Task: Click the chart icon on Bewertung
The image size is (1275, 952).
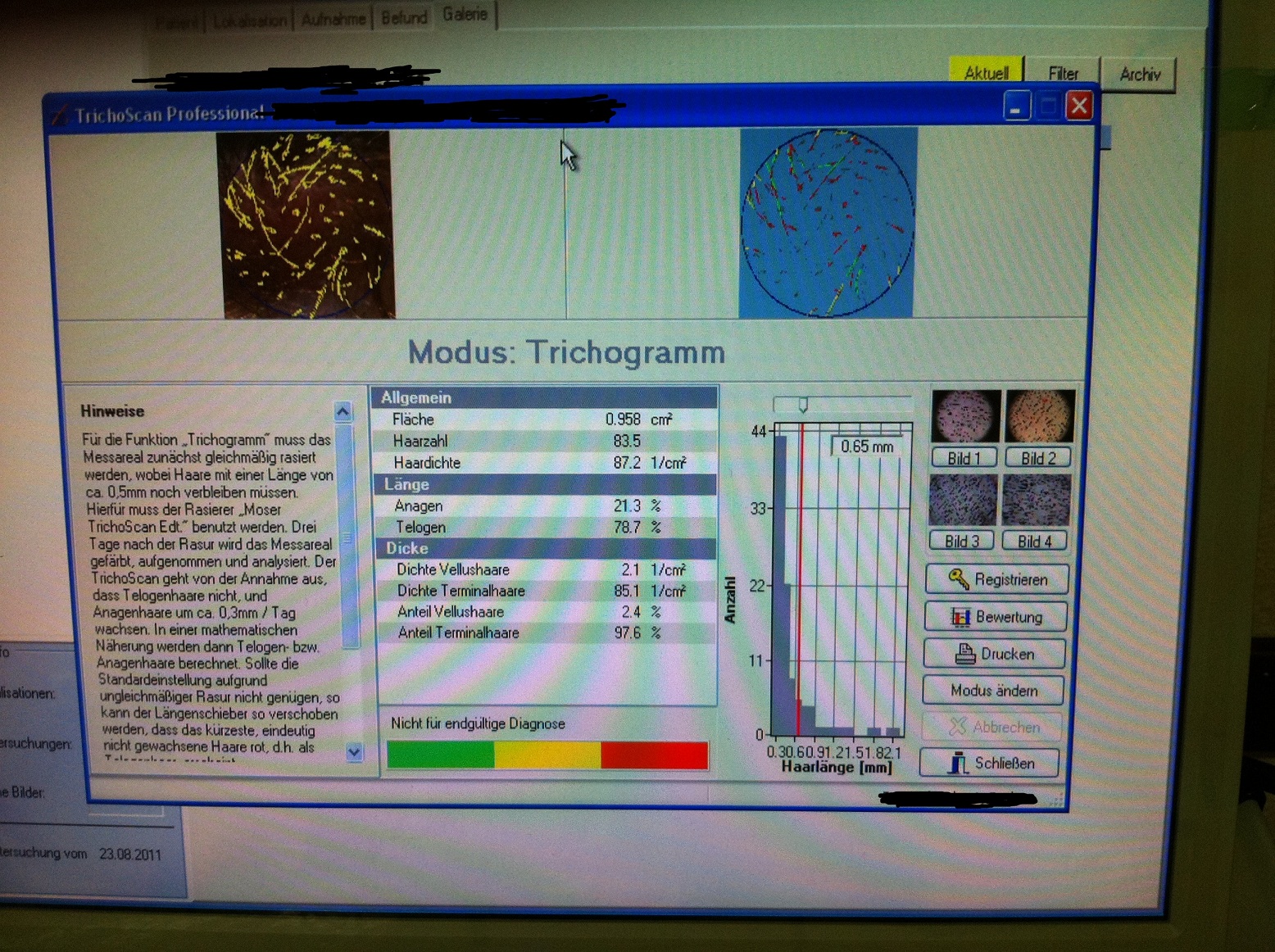Action: [960, 616]
